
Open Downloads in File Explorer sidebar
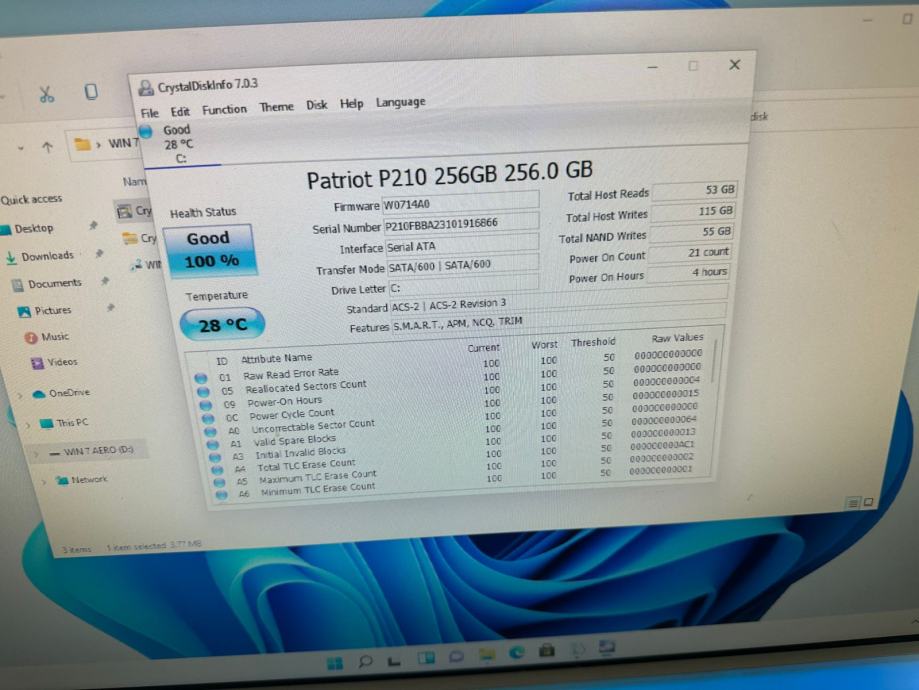(x=47, y=256)
